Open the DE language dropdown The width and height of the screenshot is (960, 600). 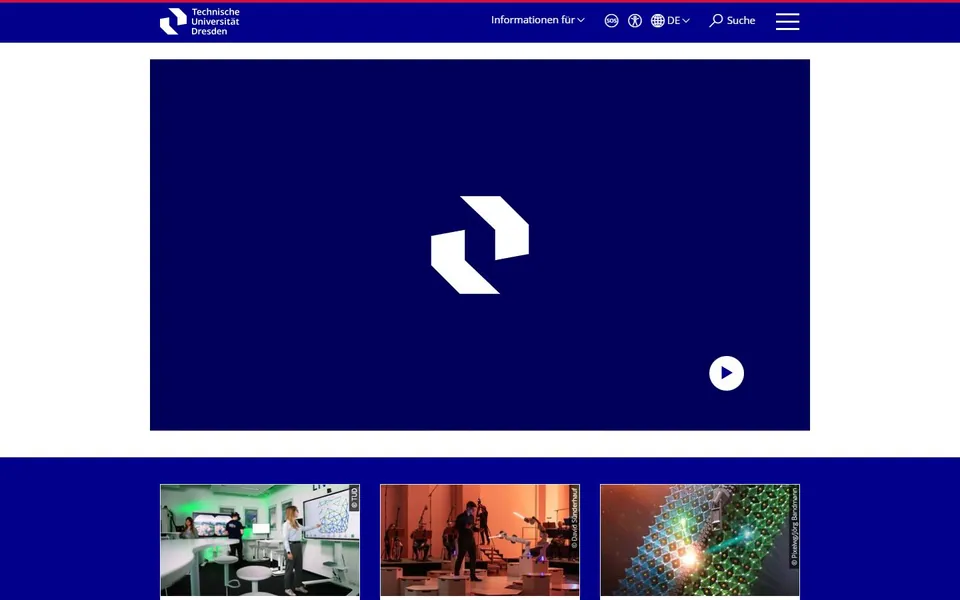pyautogui.click(x=678, y=21)
